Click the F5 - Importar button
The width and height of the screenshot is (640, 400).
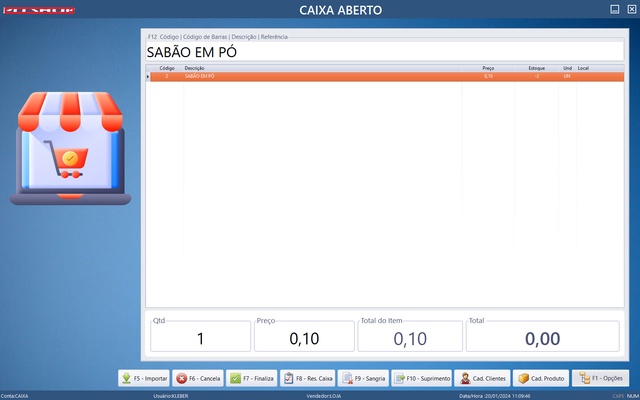pos(144,378)
